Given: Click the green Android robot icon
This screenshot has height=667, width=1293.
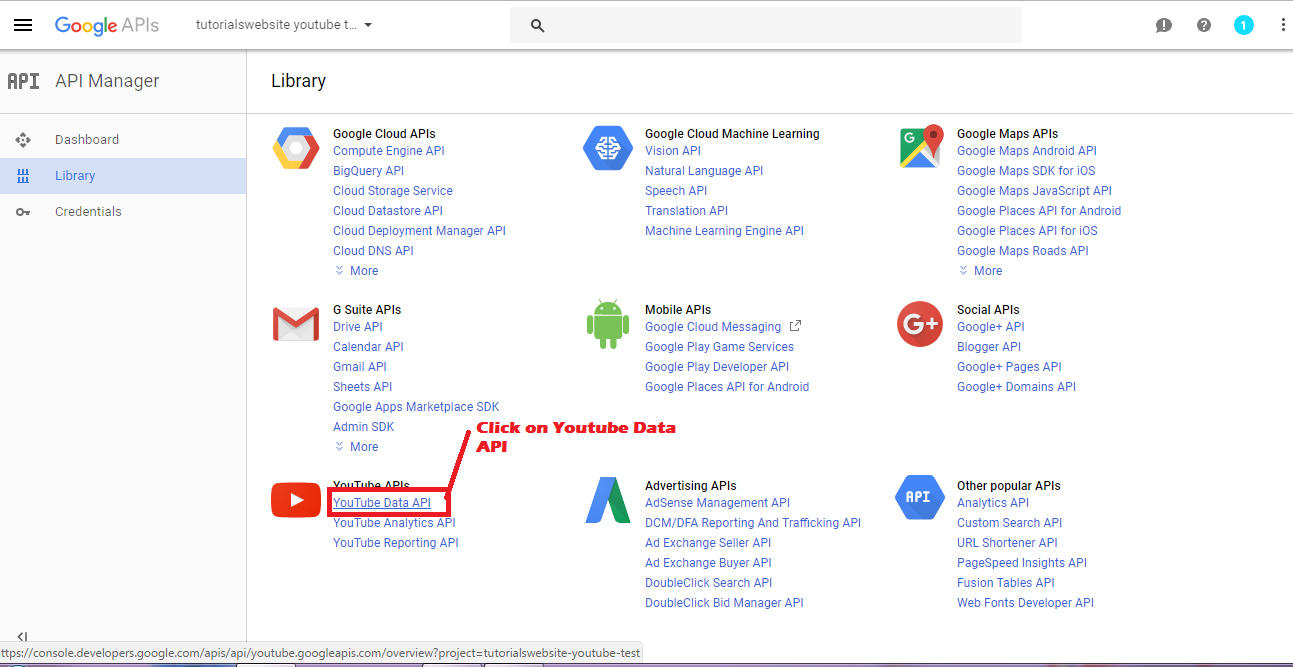Looking at the screenshot, I should pyautogui.click(x=608, y=324).
